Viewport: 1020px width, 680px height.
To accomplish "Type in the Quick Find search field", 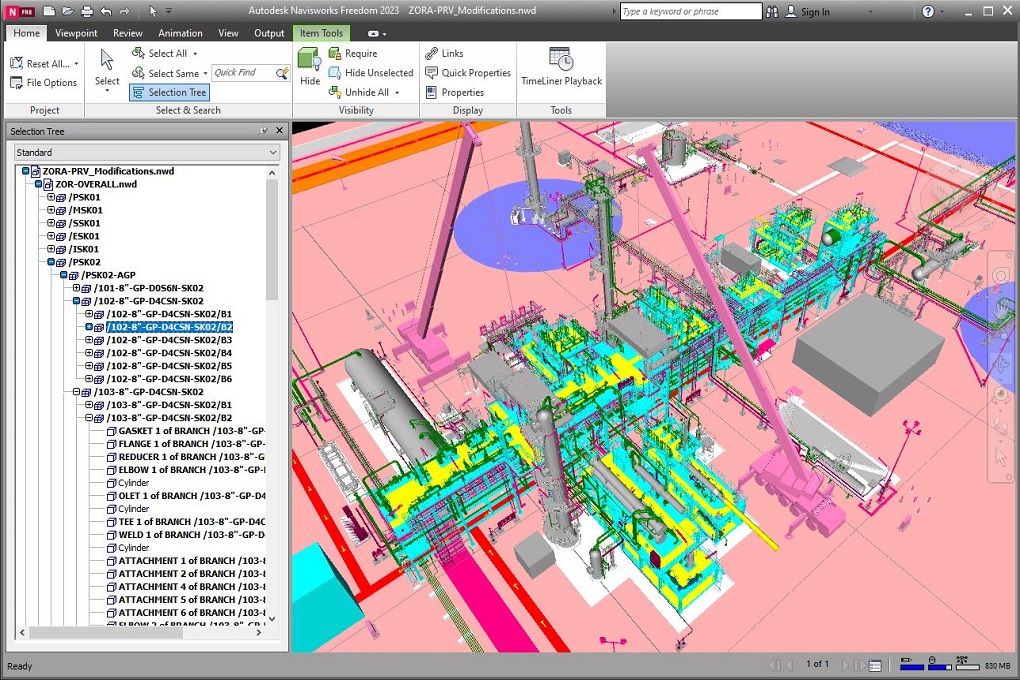I will [245, 72].
